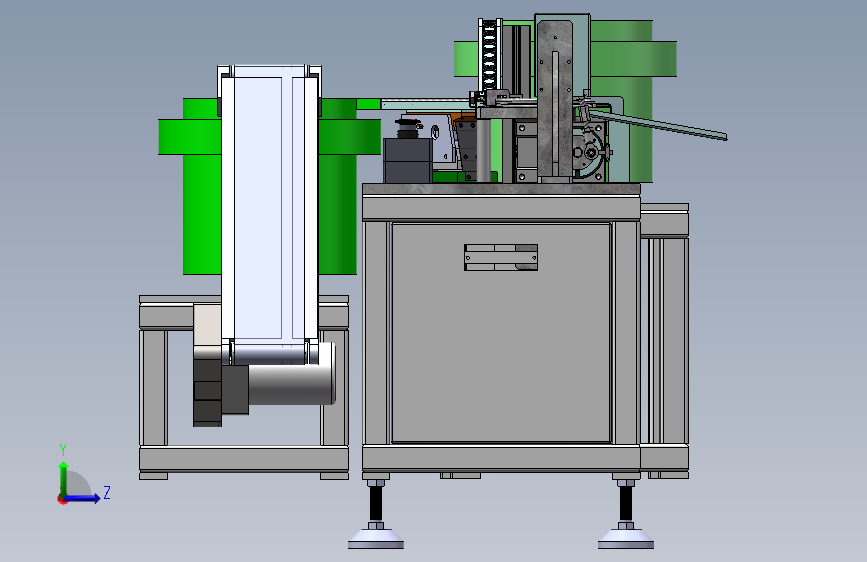Select the bottom beam of the left stand frame
This screenshot has width=867, height=562.
point(244,459)
